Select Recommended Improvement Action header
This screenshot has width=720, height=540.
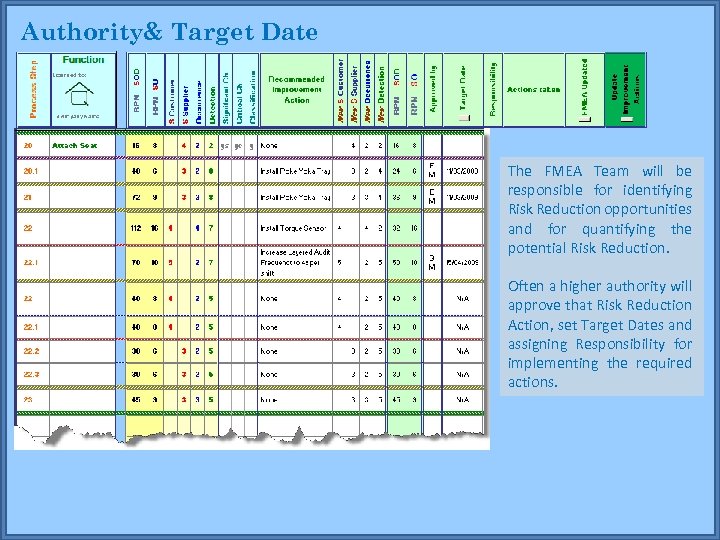pos(297,90)
